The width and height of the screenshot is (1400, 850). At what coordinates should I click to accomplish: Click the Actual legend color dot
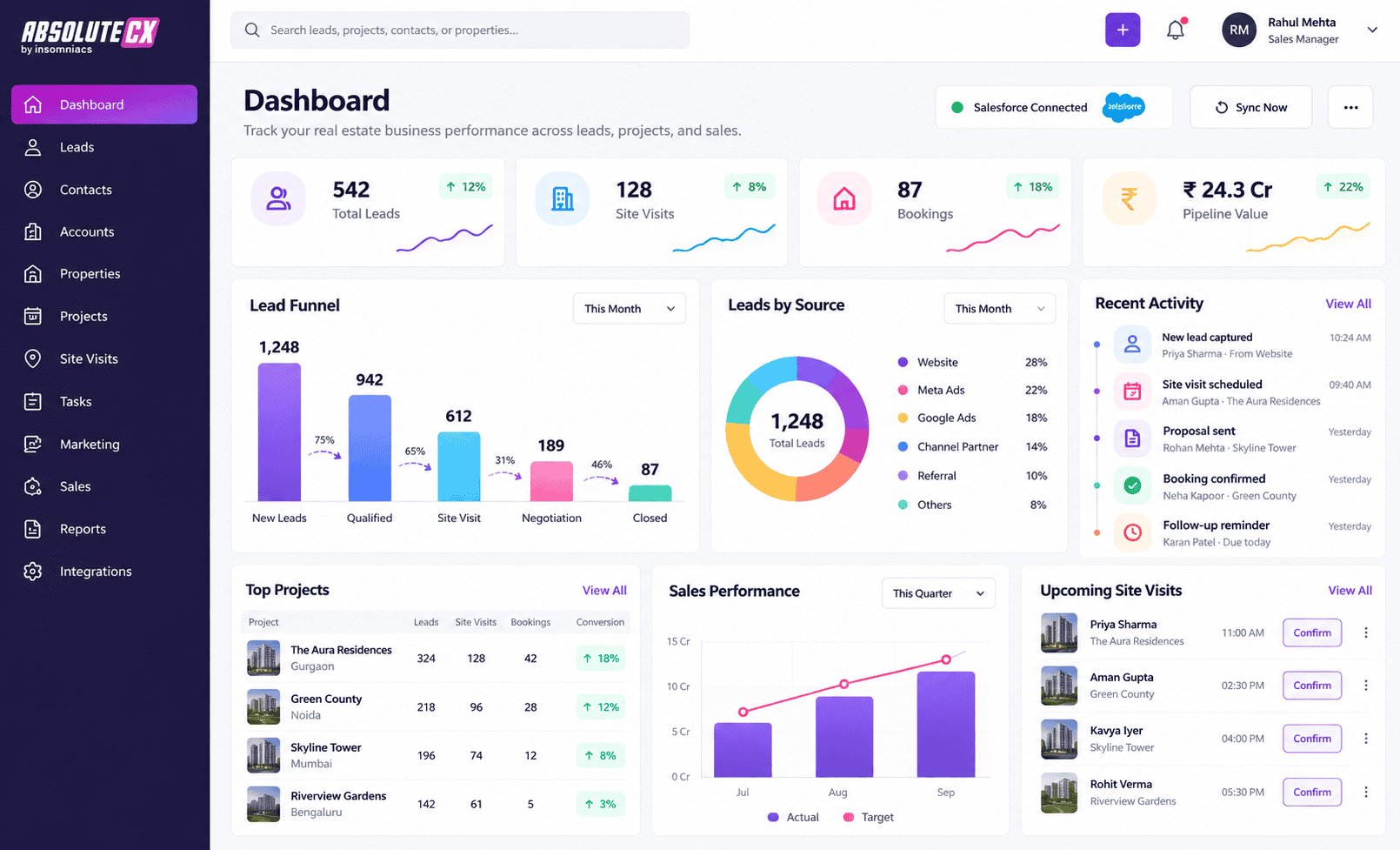[773, 817]
